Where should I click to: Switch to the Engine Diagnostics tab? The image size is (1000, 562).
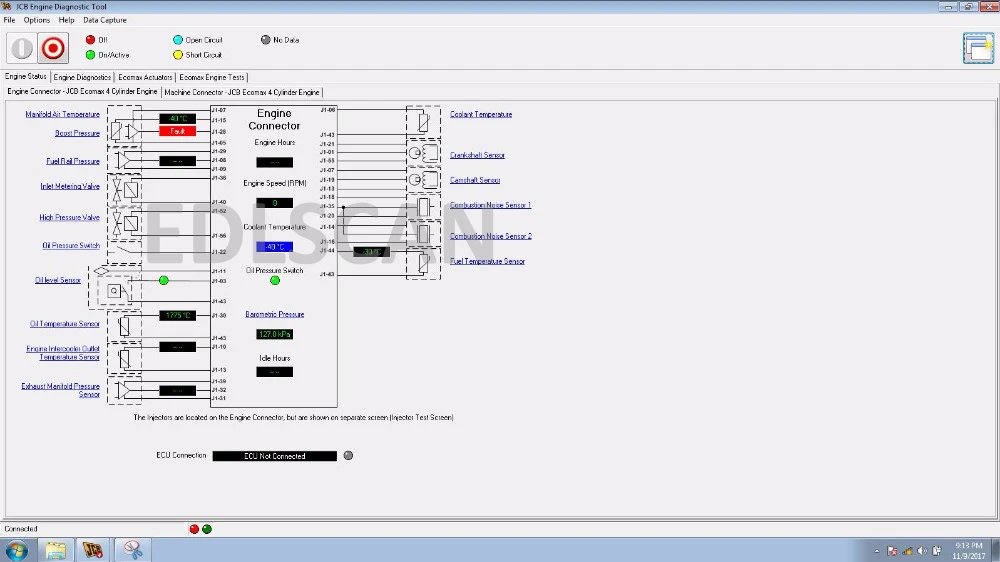82,77
